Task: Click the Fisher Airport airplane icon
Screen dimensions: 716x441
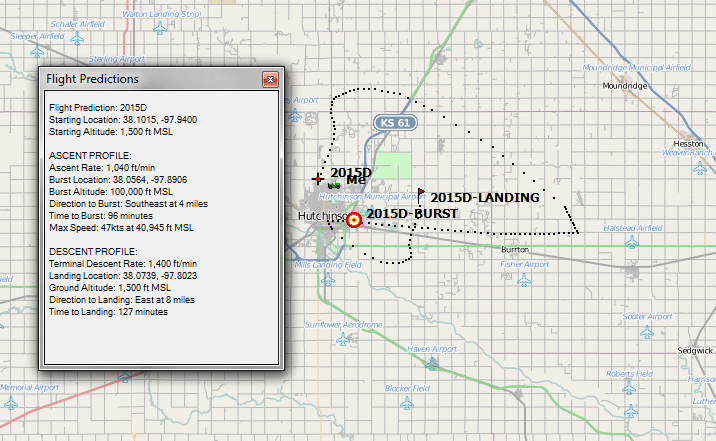Action: (524, 280)
